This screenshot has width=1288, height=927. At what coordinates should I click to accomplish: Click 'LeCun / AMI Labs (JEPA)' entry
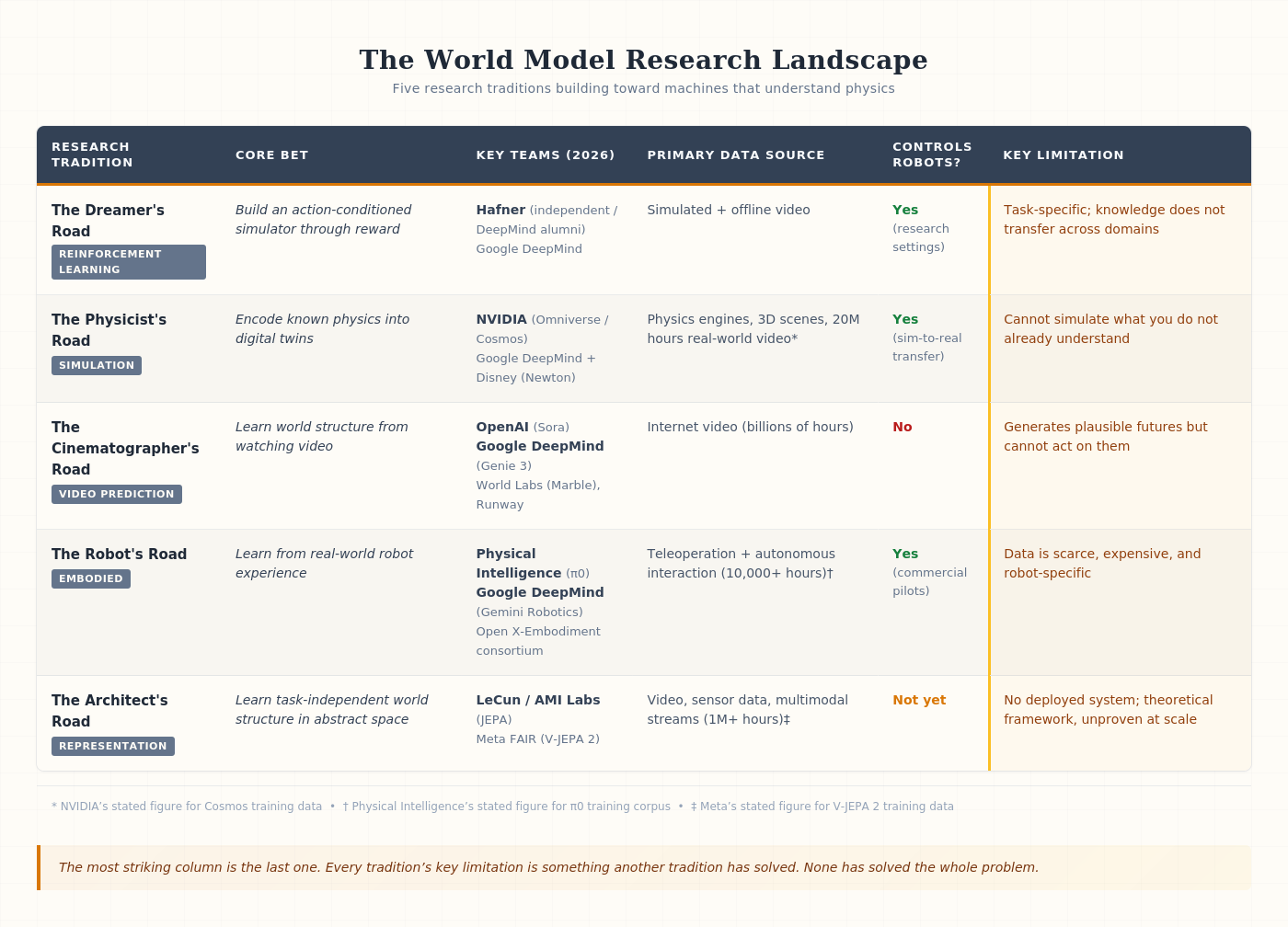(x=538, y=710)
